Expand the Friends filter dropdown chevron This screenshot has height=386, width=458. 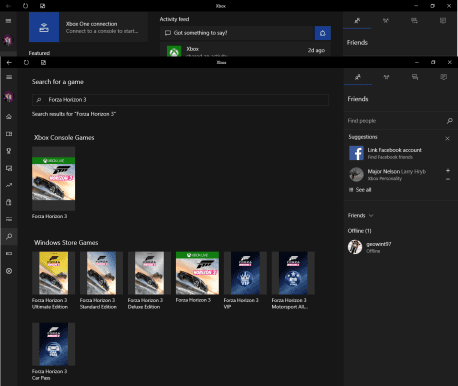tap(371, 215)
